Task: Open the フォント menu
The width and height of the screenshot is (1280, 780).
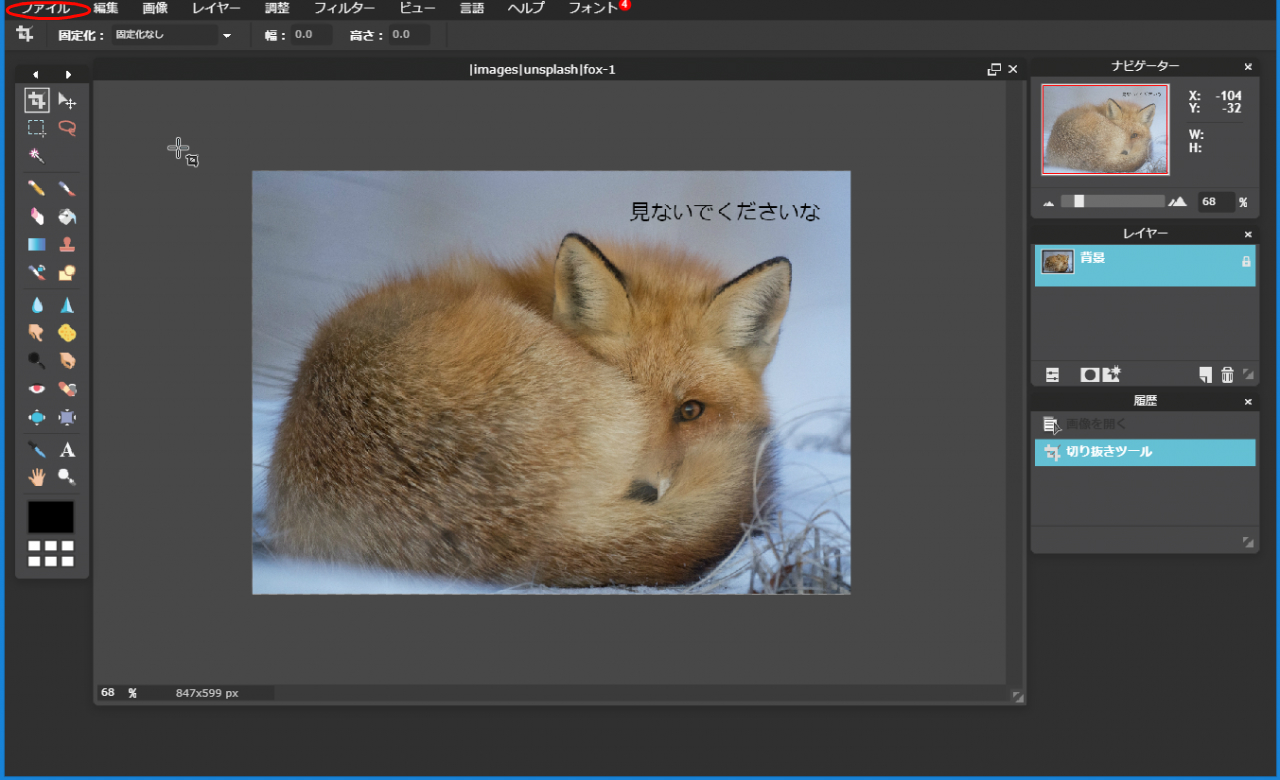Action: tap(593, 8)
